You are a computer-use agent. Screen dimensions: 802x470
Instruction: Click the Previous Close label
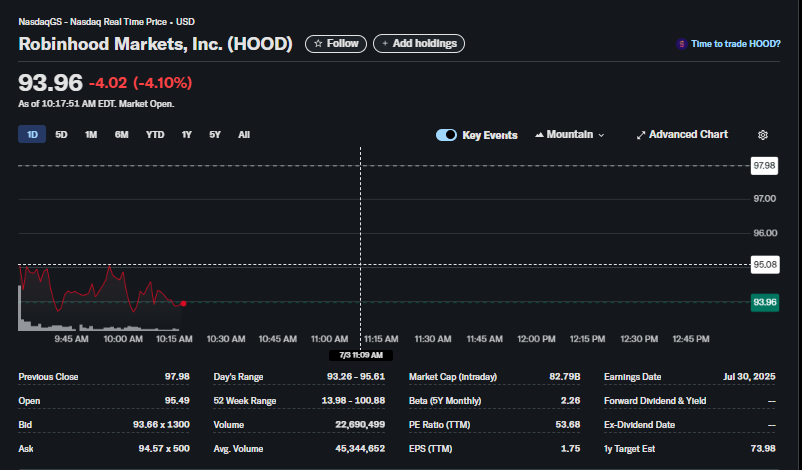point(49,377)
